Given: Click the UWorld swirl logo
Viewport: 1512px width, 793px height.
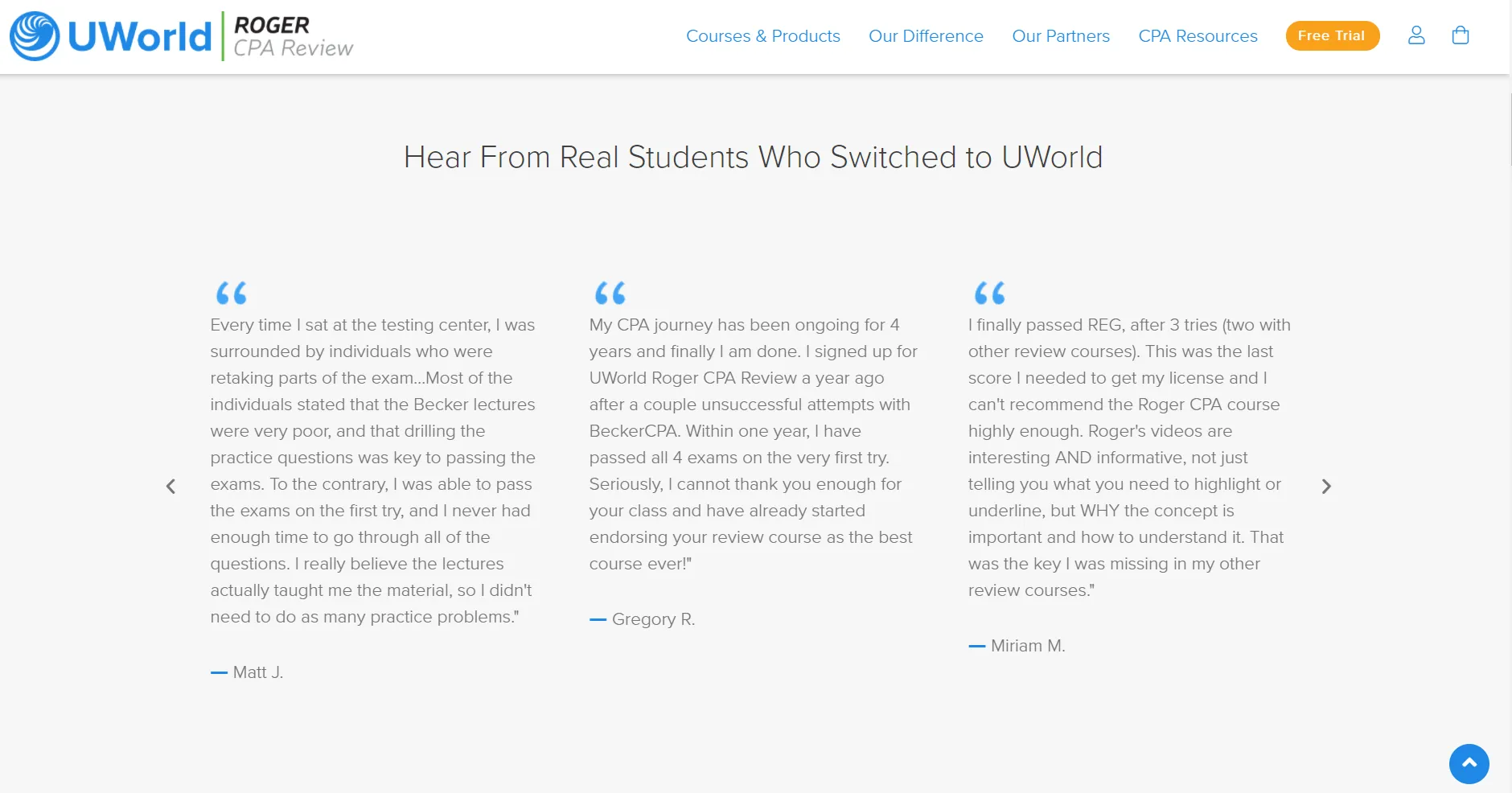Looking at the screenshot, I should click(x=35, y=36).
